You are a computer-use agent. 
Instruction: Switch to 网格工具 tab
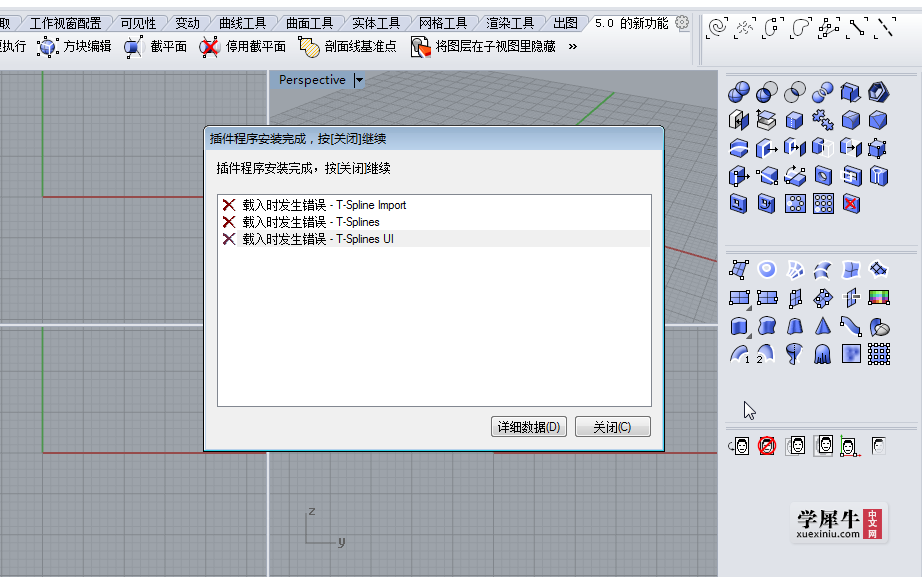(443, 24)
